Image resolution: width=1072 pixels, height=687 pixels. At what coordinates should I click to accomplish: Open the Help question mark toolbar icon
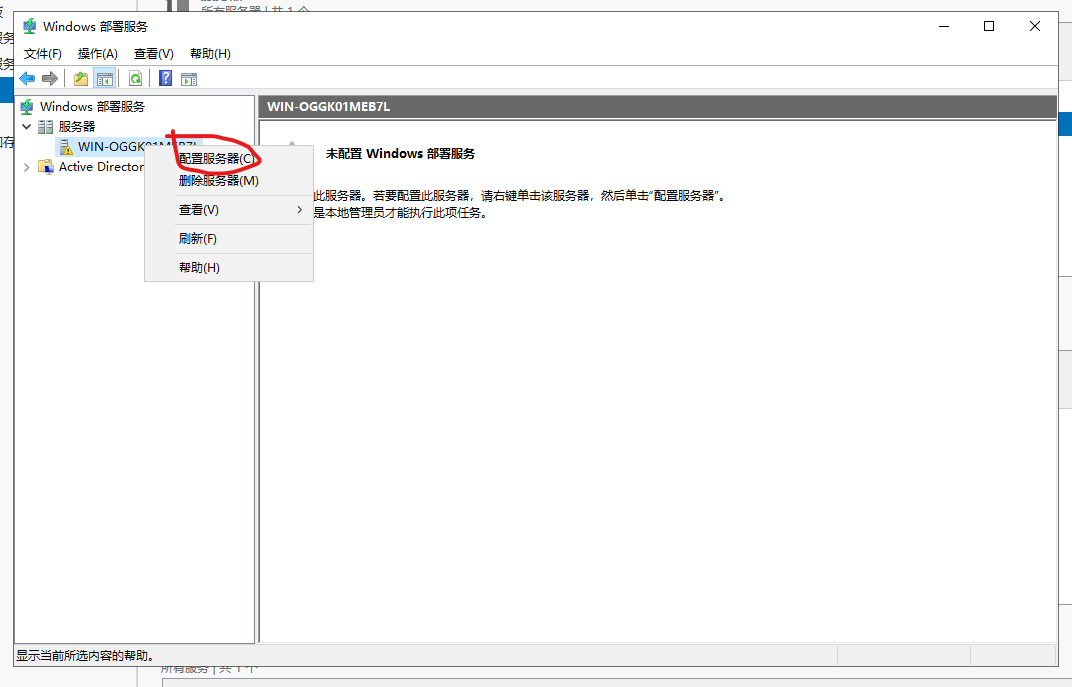click(165, 78)
